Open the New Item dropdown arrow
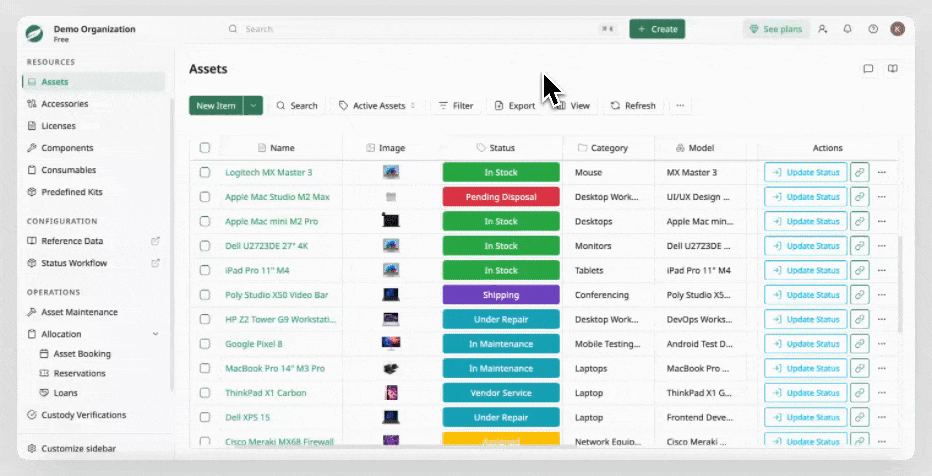The image size is (932, 476). (x=253, y=106)
